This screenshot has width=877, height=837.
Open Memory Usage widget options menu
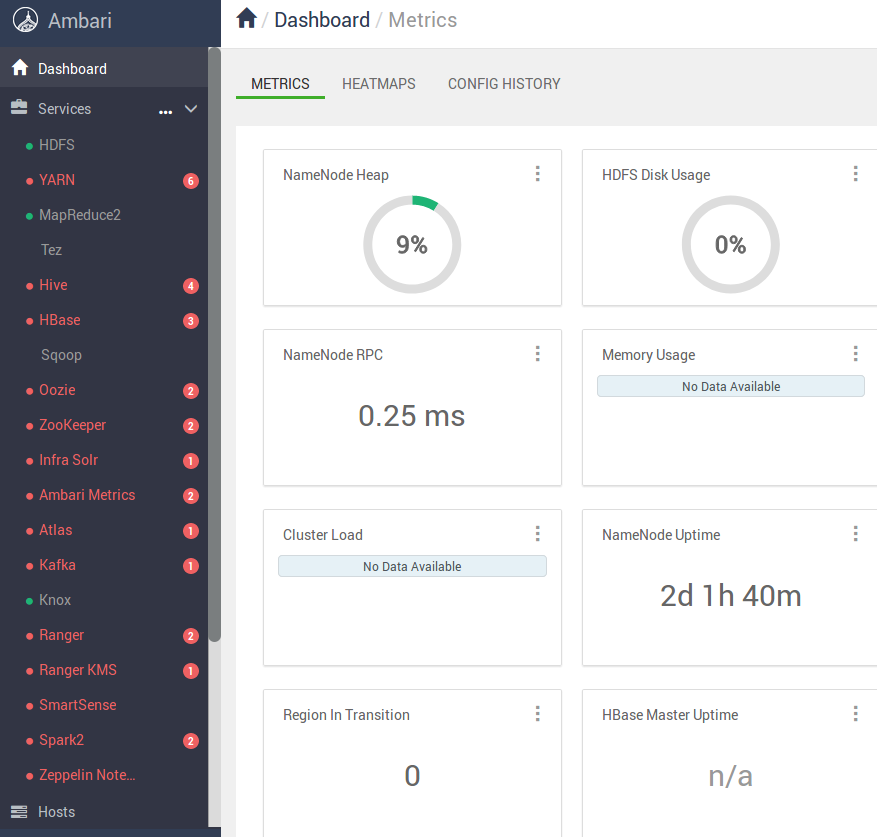pyautogui.click(x=855, y=354)
